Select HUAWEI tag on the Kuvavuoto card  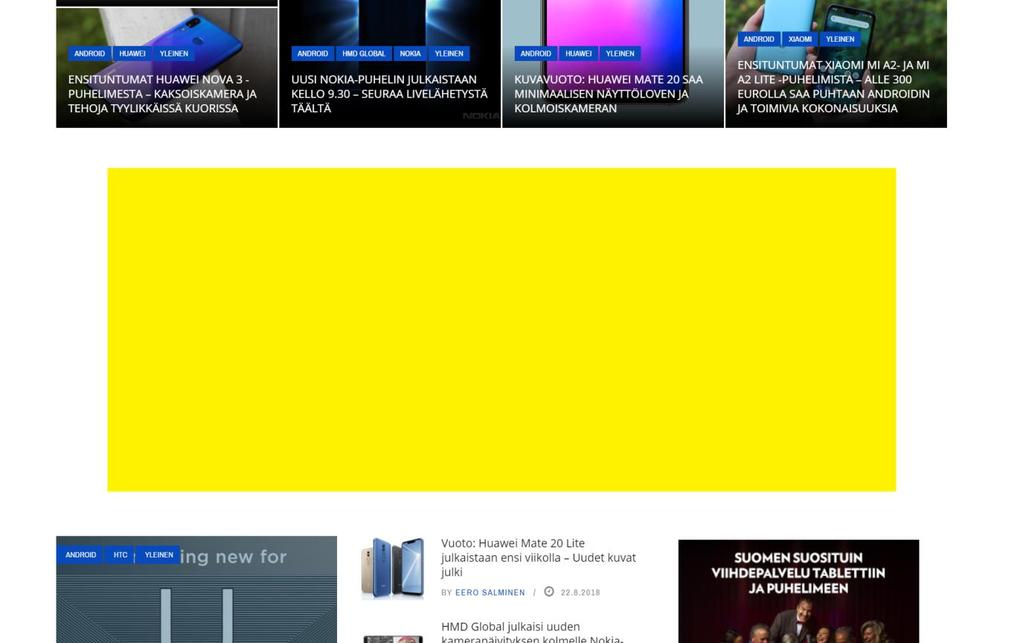pos(579,53)
